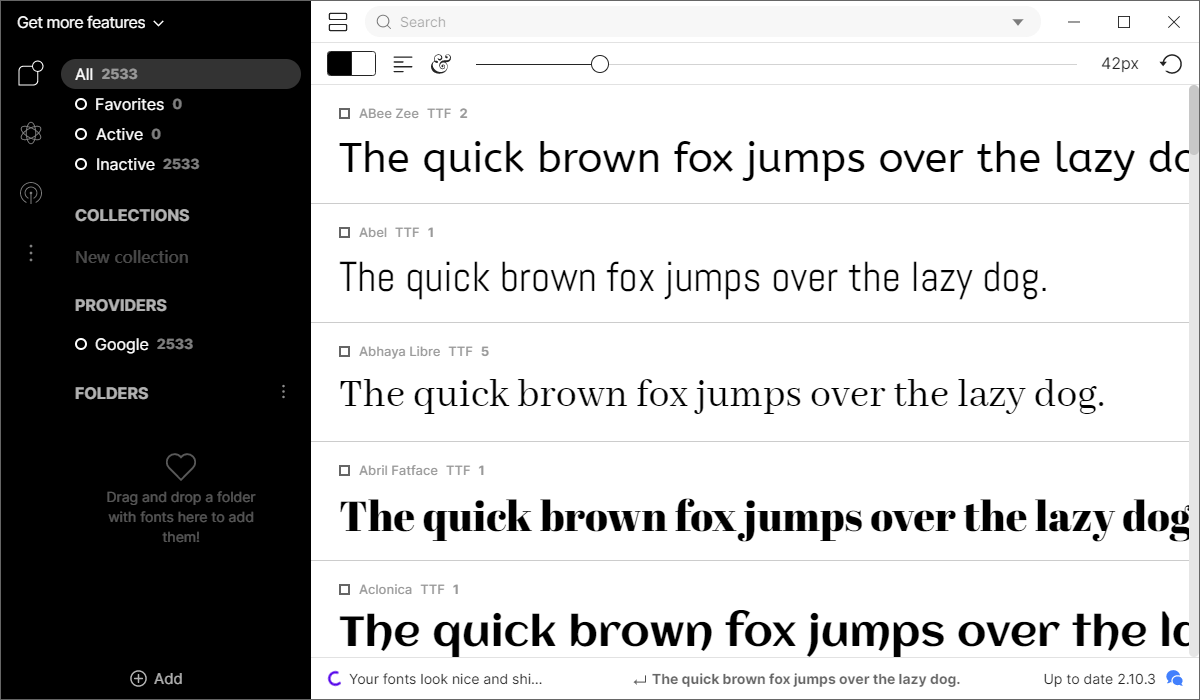The width and height of the screenshot is (1200, 700).
Task: Open the sidebar three-dot overflow menu
Action: (x=30, y=253)
